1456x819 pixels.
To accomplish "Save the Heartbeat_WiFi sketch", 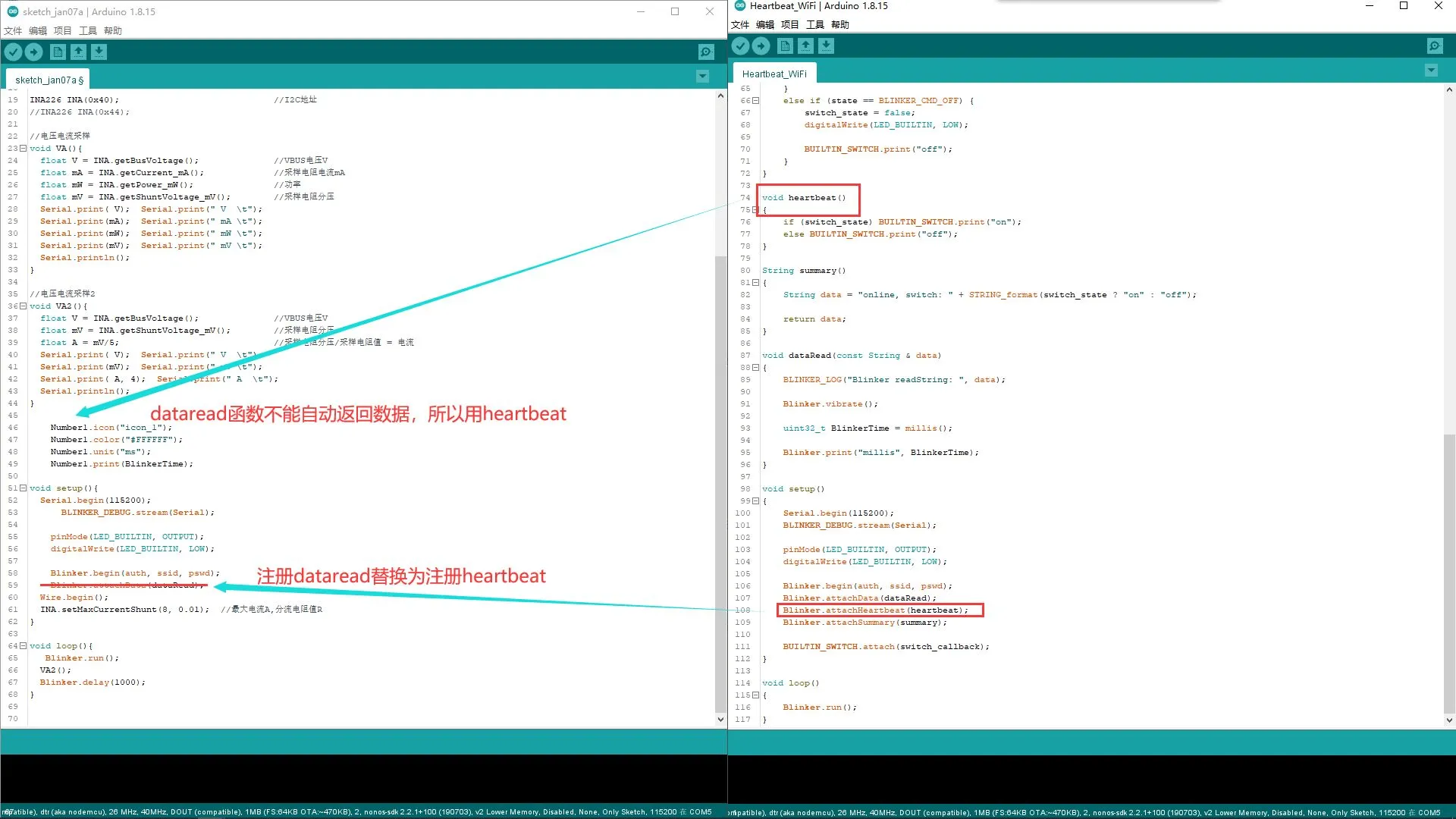I will click(x=826, y=46).
